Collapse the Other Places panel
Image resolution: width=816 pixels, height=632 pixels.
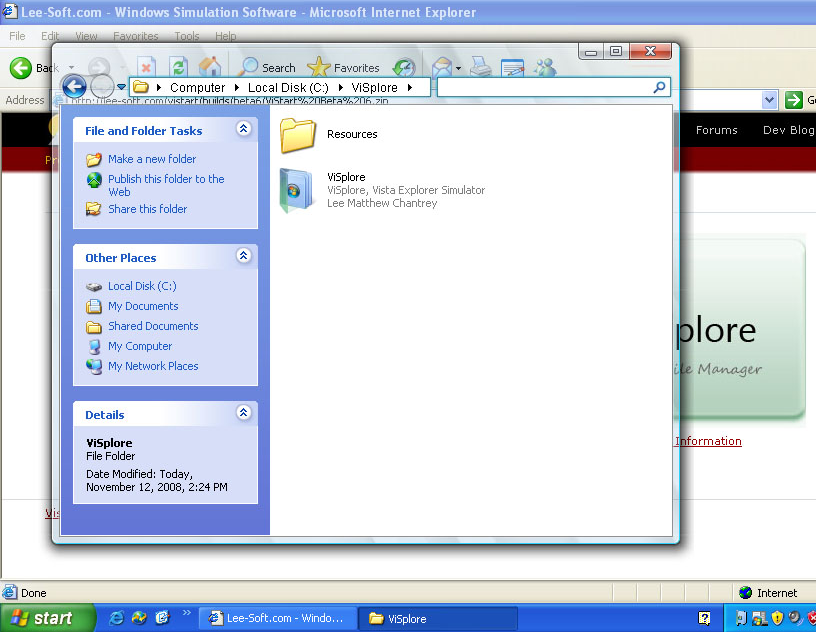[244, 256]
